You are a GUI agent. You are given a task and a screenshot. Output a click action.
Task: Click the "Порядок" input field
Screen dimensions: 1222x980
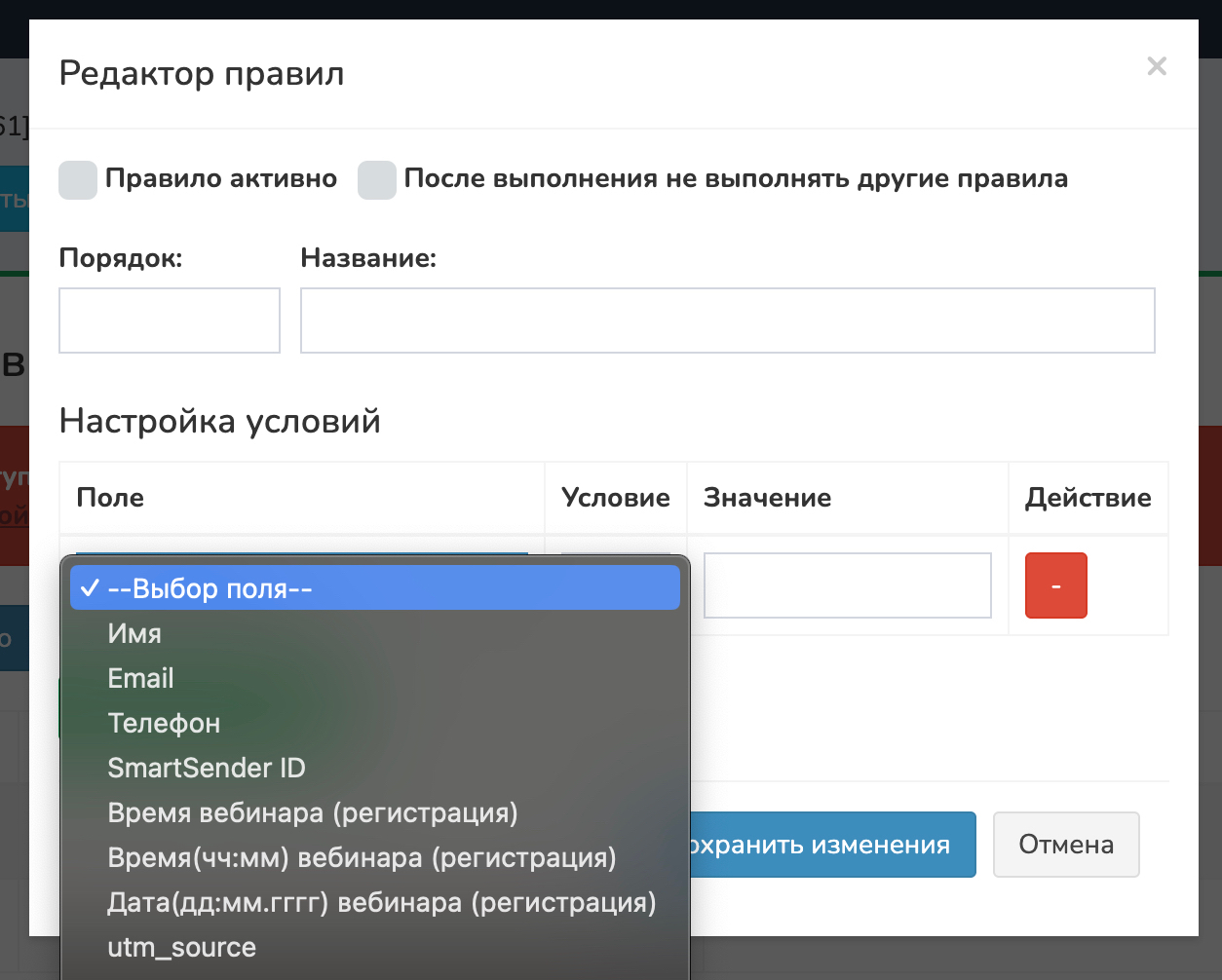click(x=170, y=320)
